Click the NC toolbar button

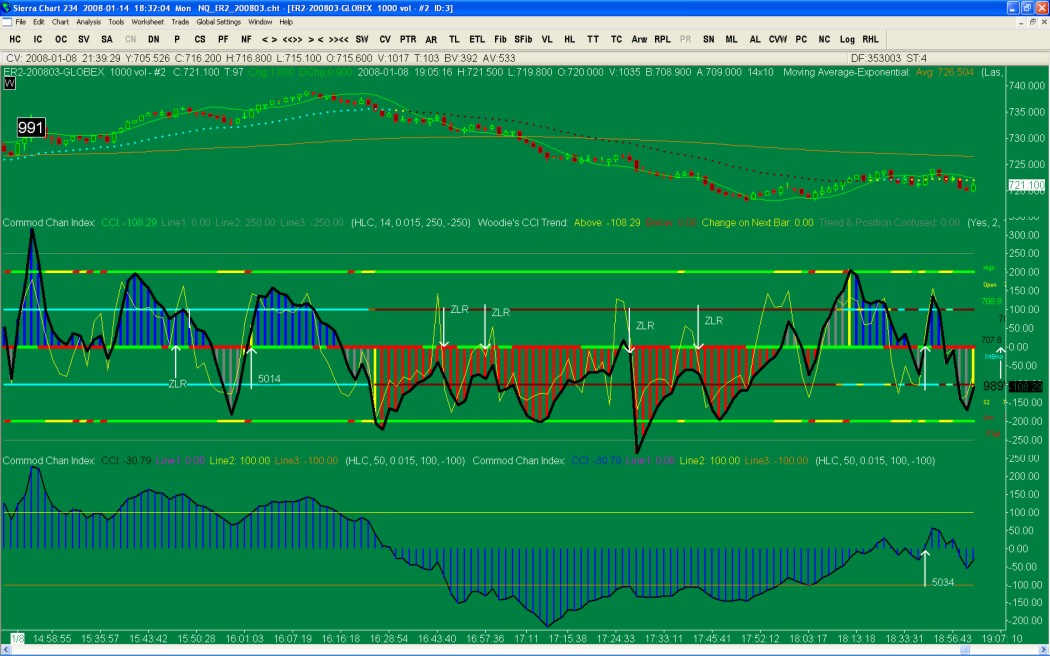pyautogui.click(x=824, y=39)
